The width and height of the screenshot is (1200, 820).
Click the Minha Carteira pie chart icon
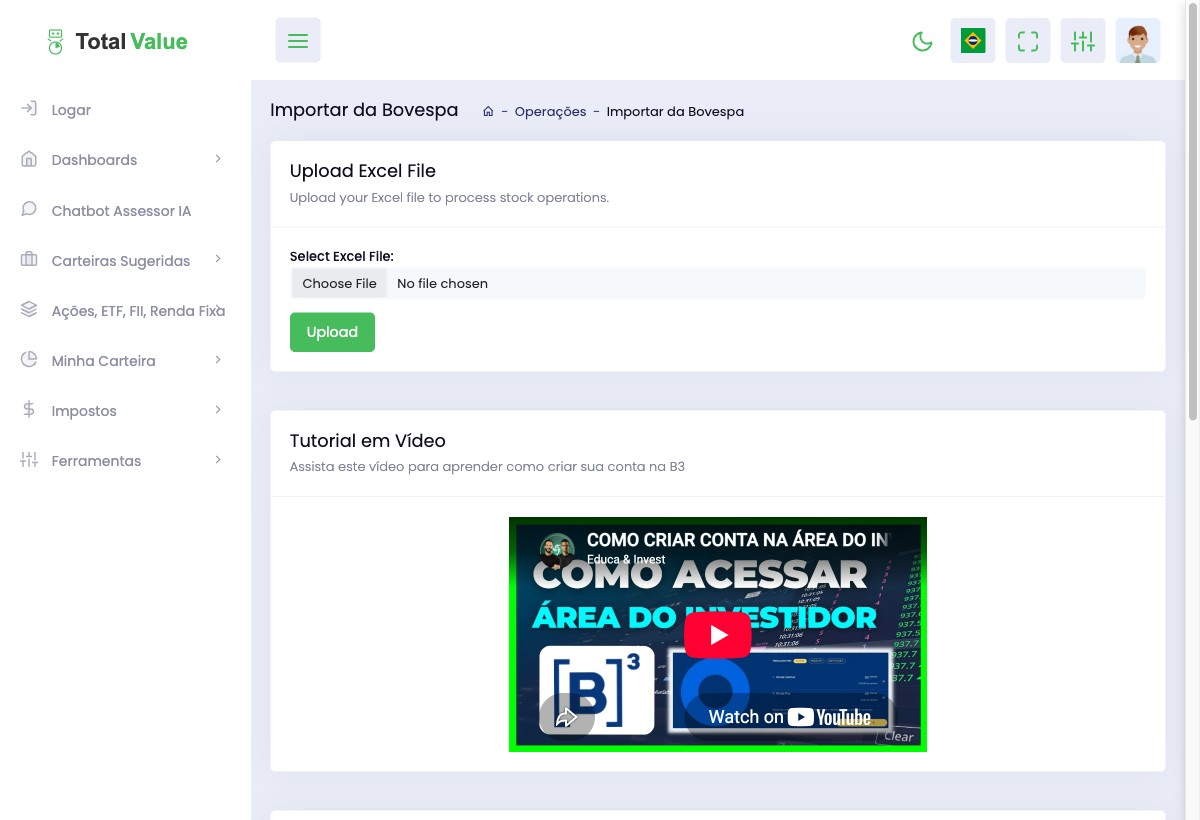coord(29,360)
